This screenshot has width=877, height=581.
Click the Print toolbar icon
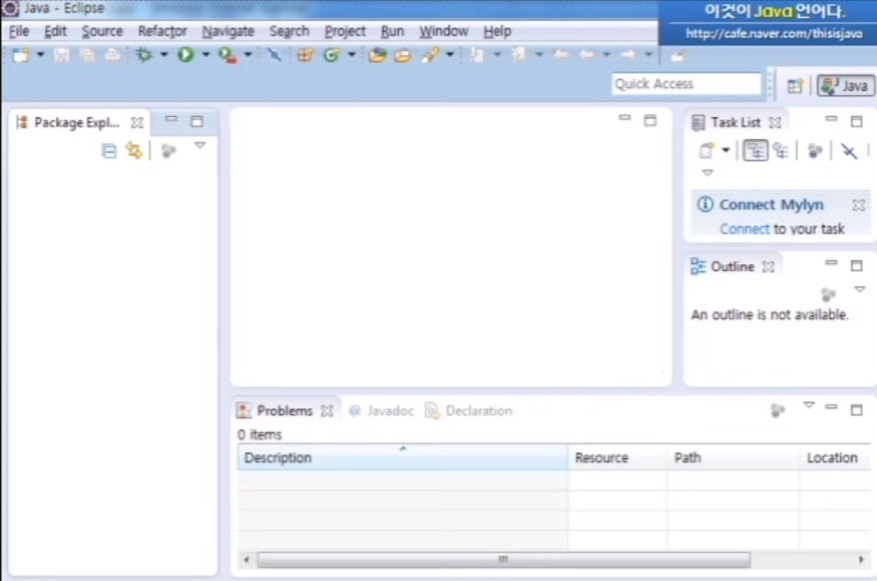[x=112, y=55]
